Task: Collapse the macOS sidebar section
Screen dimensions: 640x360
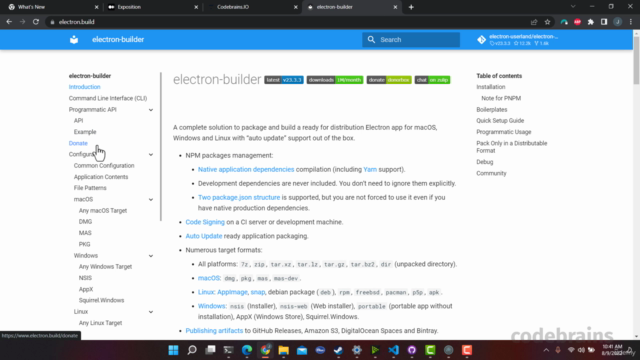Action: point(151,200)
